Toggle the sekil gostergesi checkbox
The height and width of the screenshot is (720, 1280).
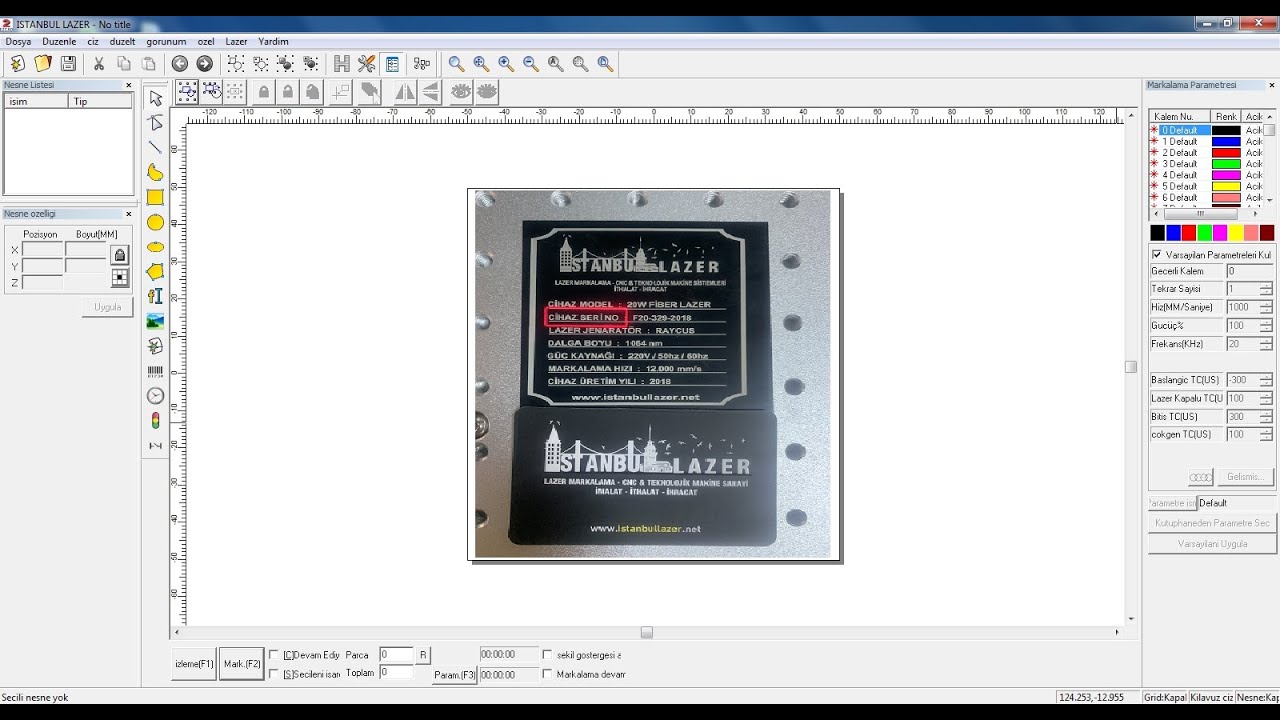[547, 655]
